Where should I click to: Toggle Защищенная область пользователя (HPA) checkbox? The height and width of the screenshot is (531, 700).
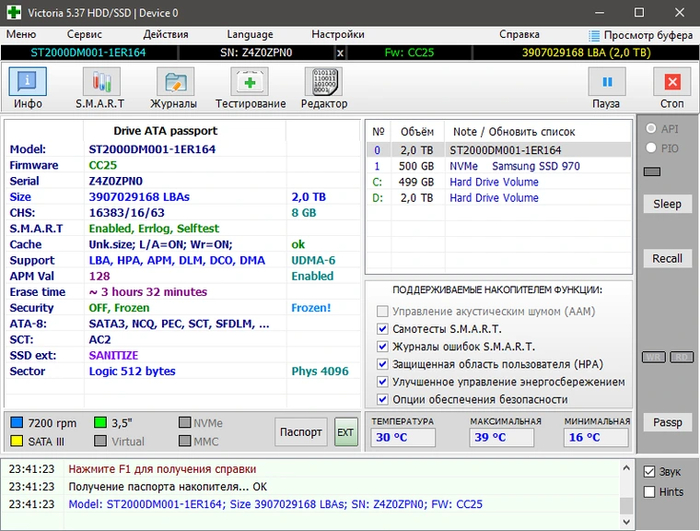tap(382, 364)
